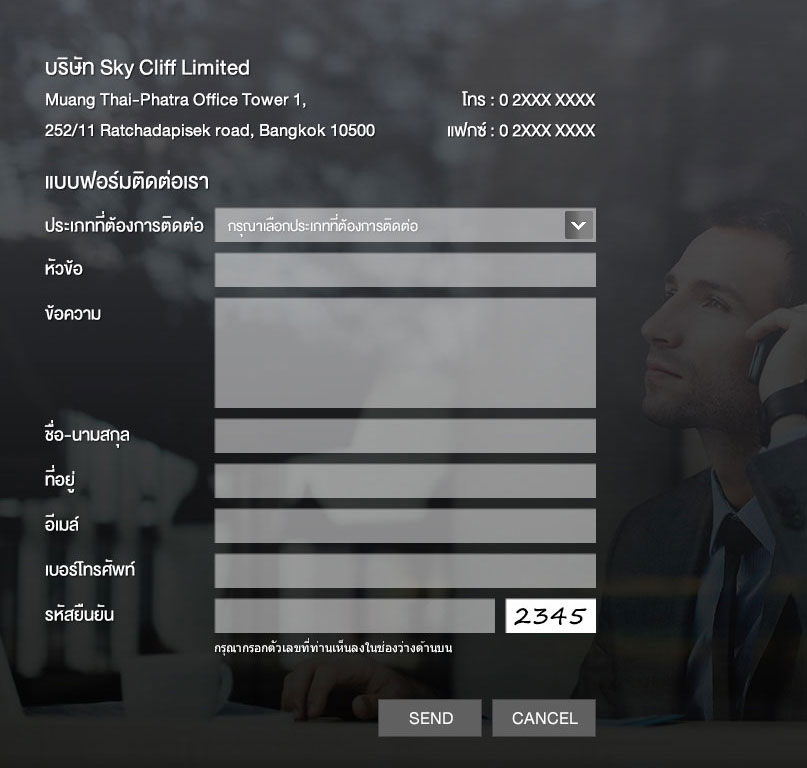Screen dimensions: 807x768
Task: Select the กรุณาเลือกประเภทที่ต้องการติดต่อ combo box
Action: pyautogui.click(x=405, y=225)
